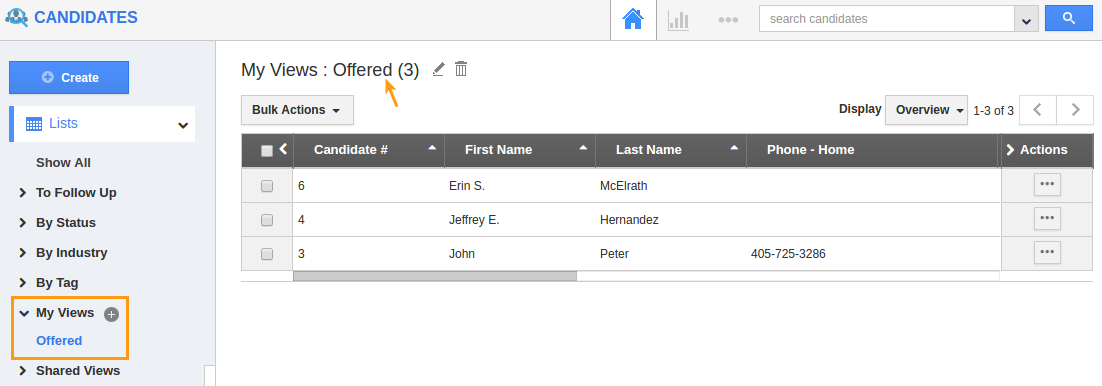Click phone number 405-725-3286

pos(788,254)
